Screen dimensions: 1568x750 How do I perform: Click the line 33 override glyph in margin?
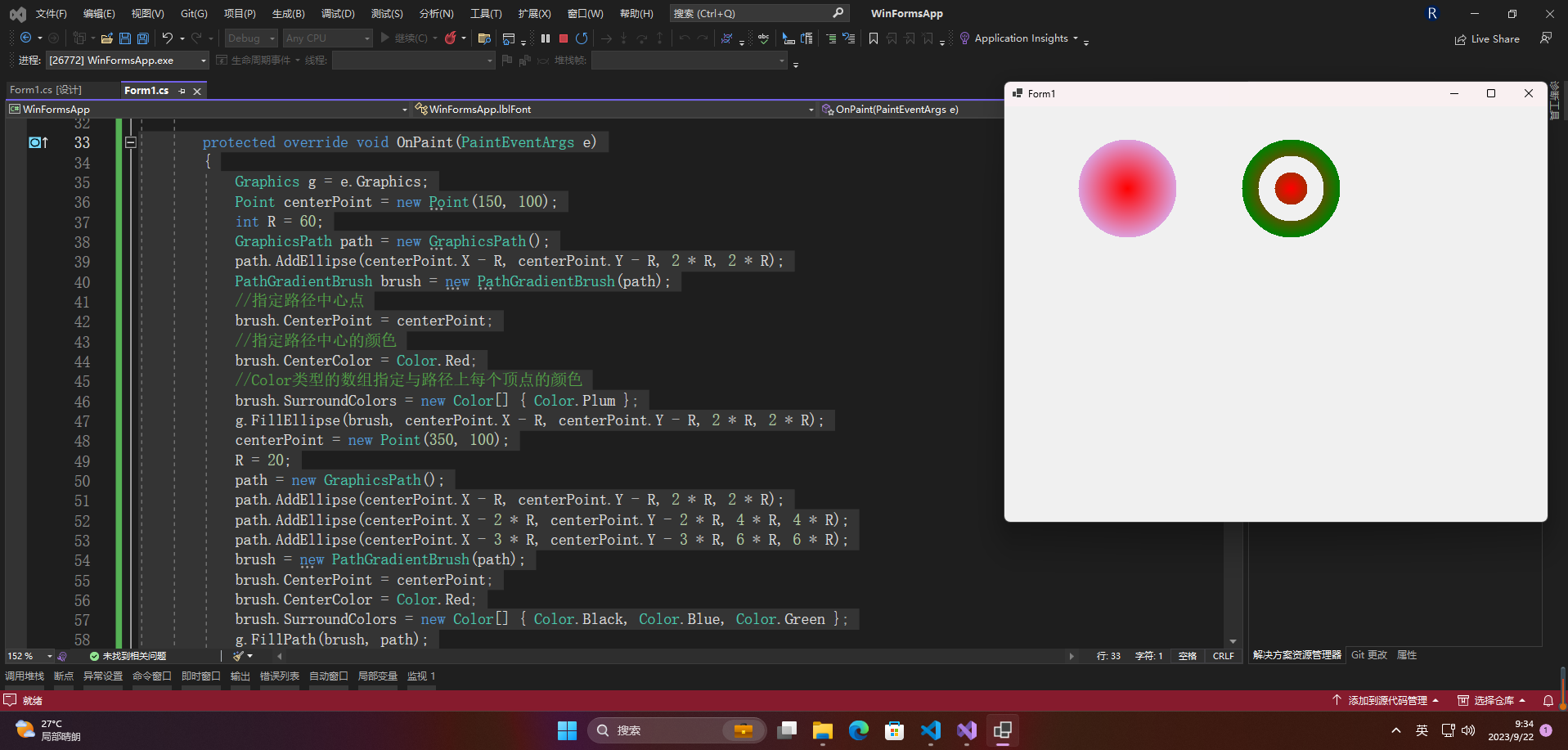(x=38, y=142)
